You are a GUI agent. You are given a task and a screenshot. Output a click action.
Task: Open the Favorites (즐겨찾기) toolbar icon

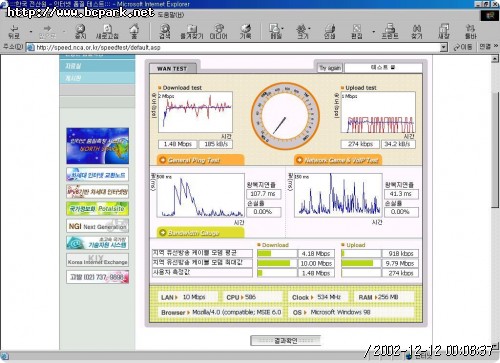192,31
